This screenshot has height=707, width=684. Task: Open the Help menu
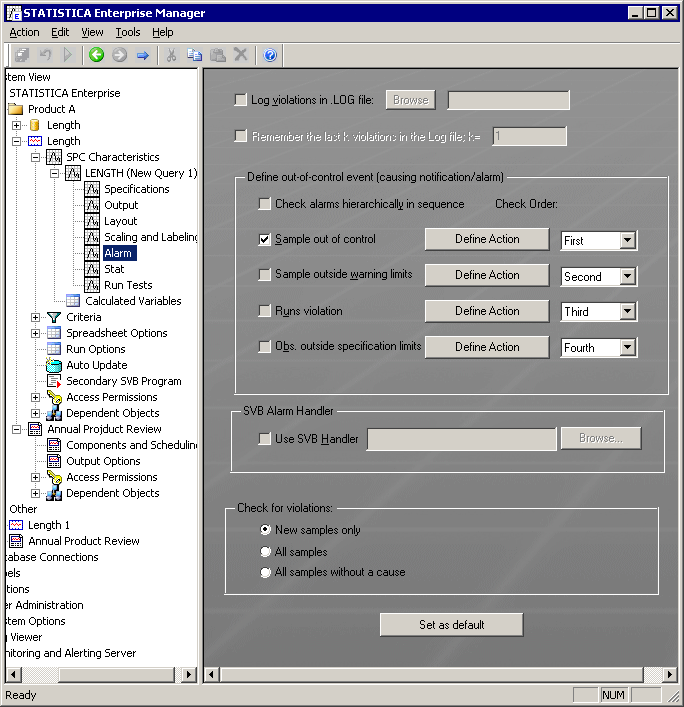(x=162, y=32)
